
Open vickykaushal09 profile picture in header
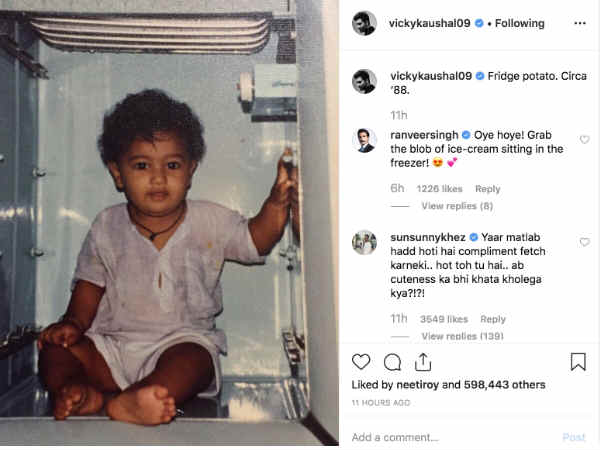[364, 23]
